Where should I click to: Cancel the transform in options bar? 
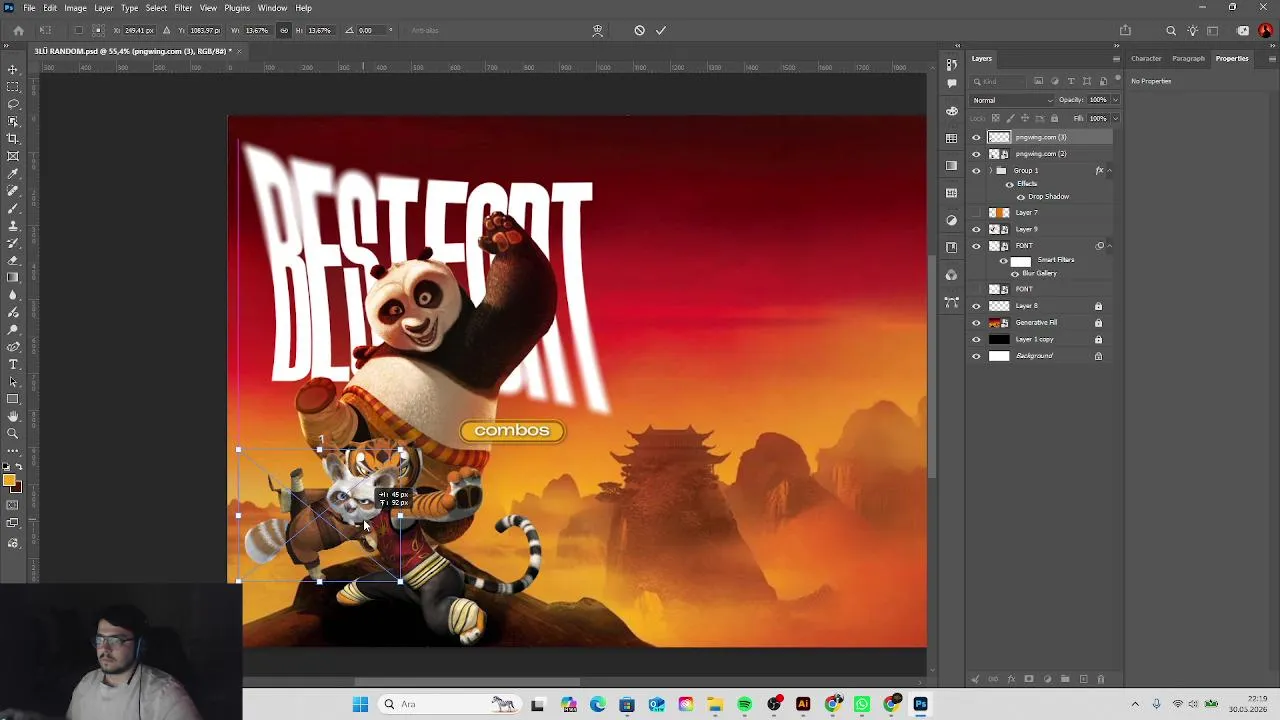[x=640, y=30]
